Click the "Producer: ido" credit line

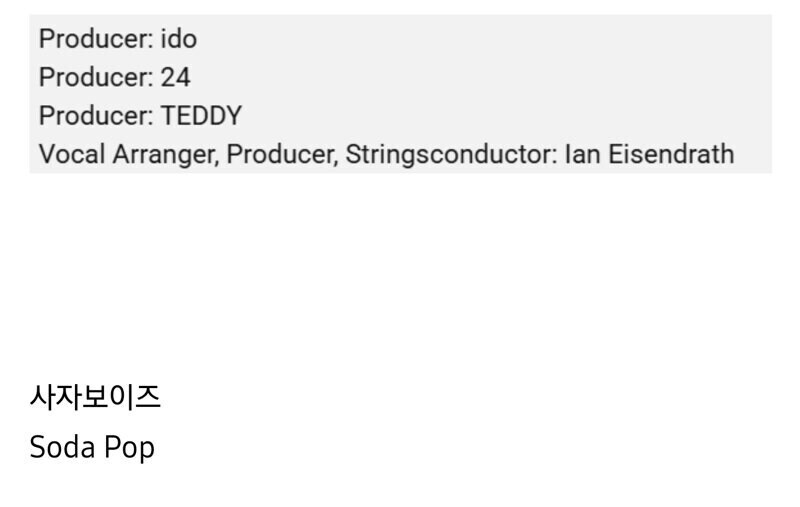click(118, 39)
